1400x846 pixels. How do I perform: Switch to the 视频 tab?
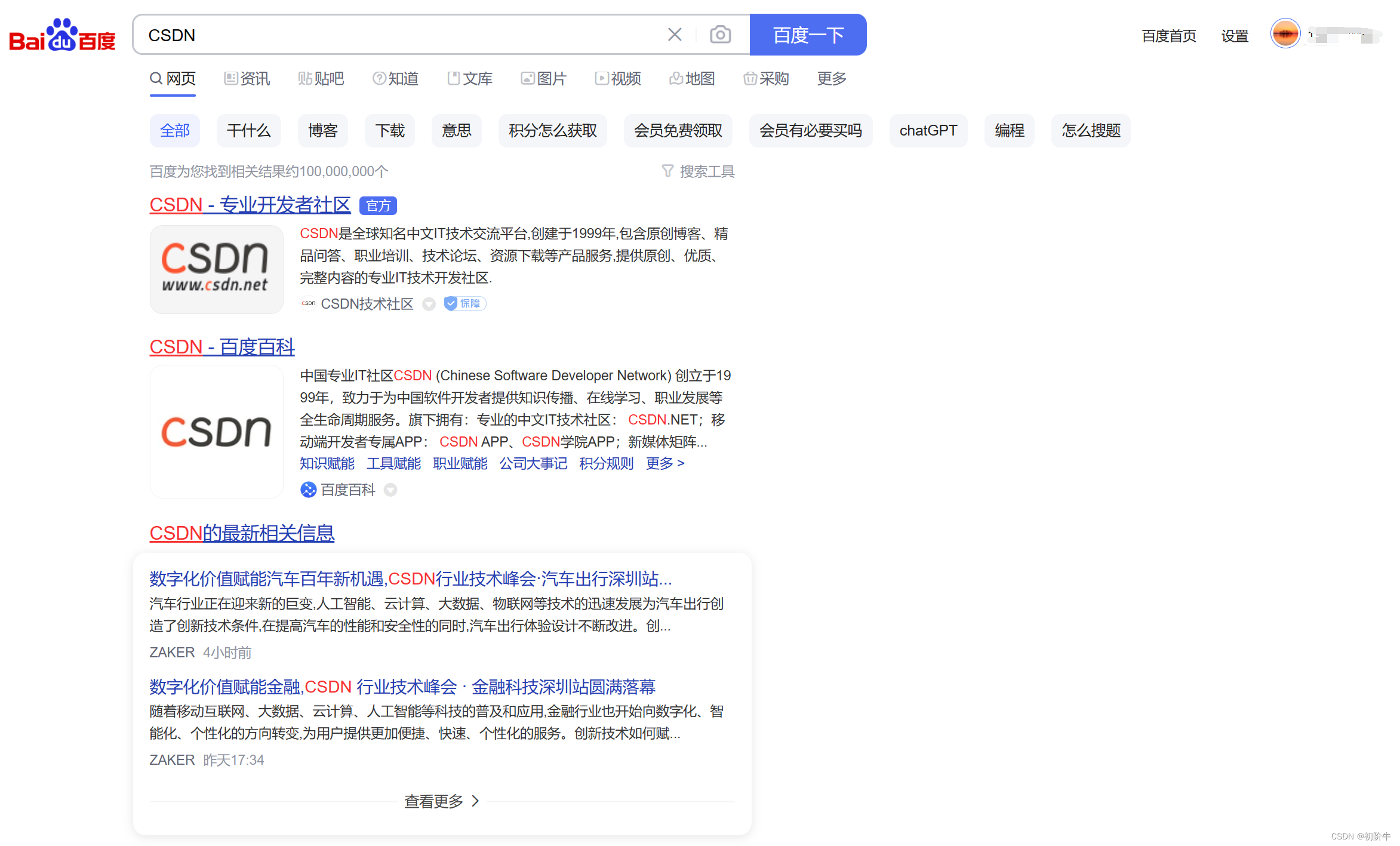coord(618,79)
